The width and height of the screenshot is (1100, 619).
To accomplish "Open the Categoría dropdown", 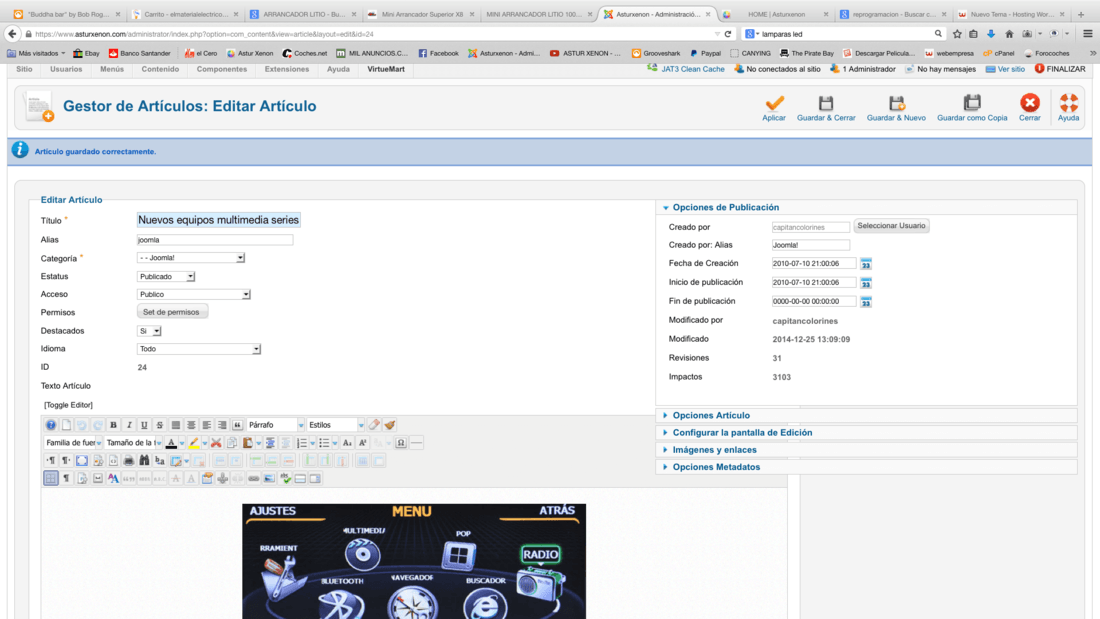I will 191,258.
